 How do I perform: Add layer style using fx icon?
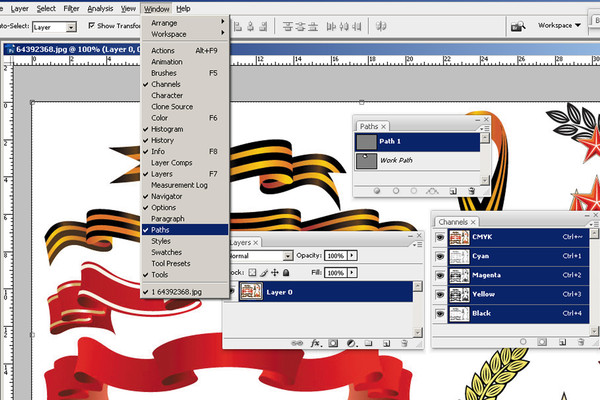point(314,342)
